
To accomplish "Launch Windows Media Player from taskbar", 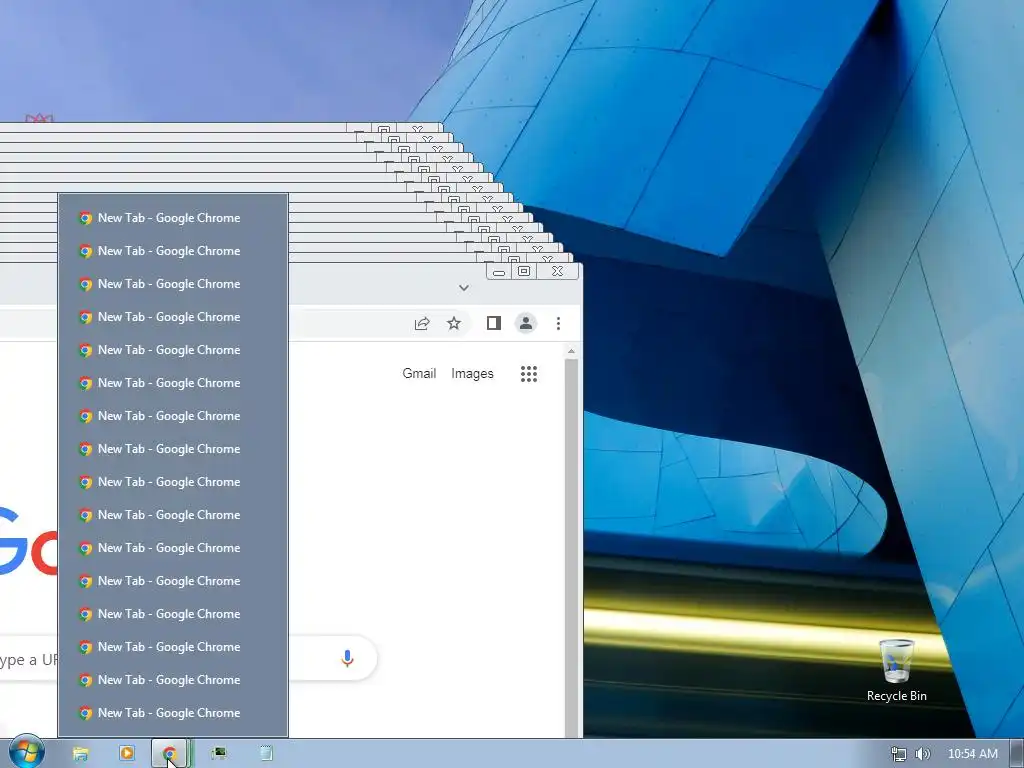I will 127,753.
